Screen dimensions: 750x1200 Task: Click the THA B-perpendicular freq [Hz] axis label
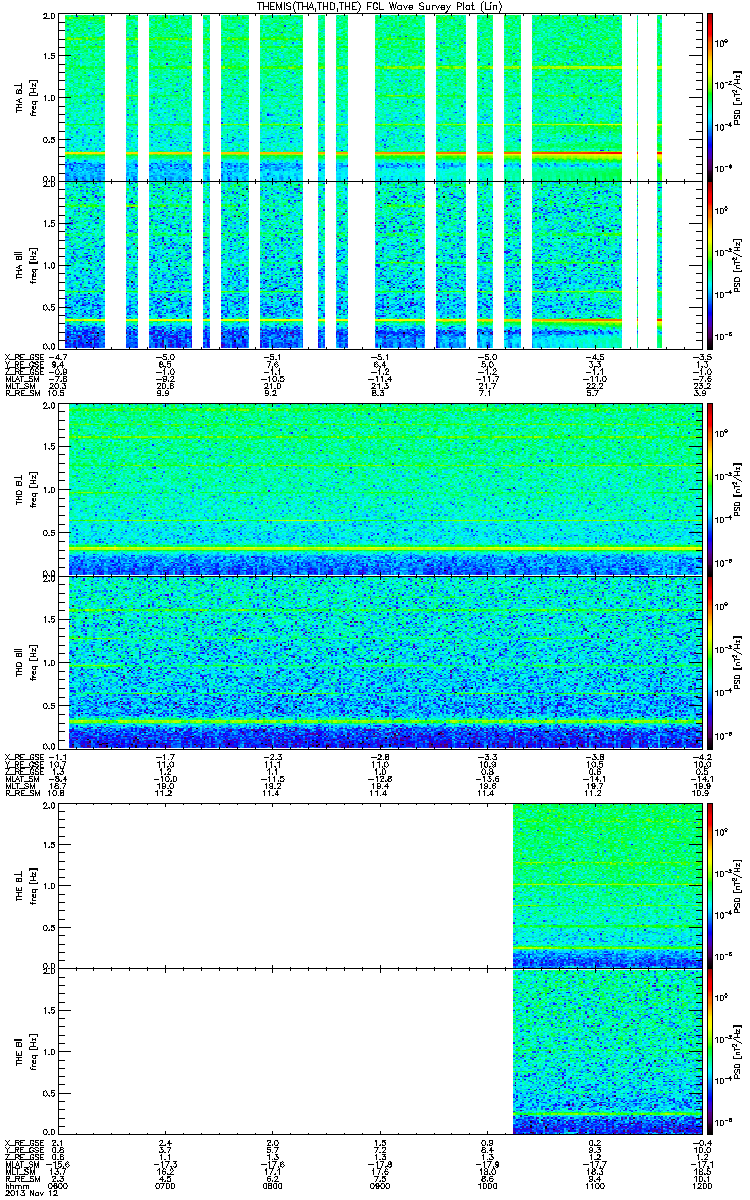[x=36, y=97]
